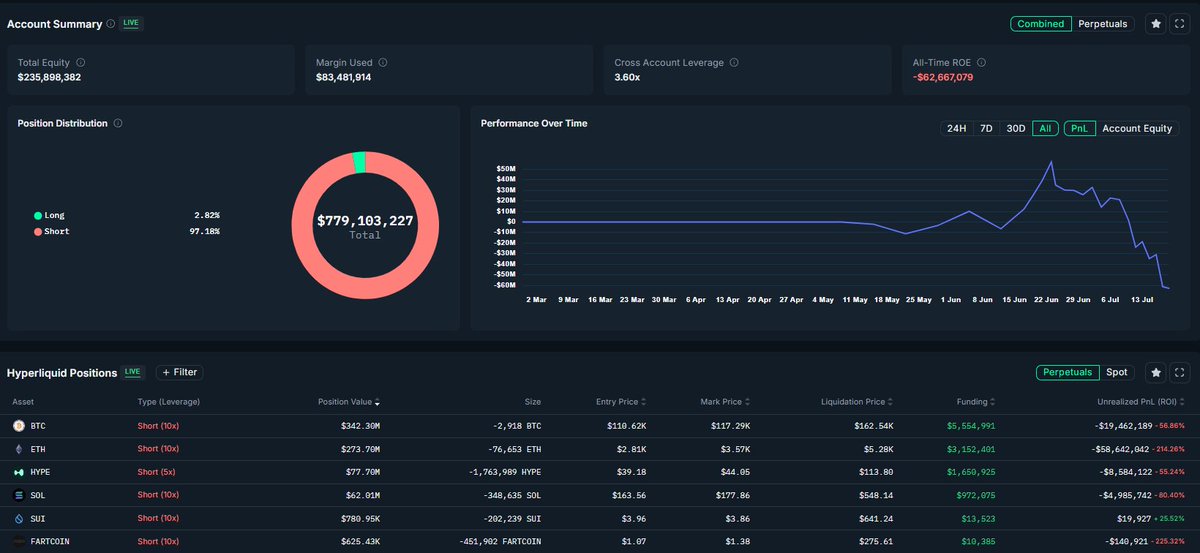Screen dimensions: 1200x553
Task: Click the FARTCOIN coin icon
Action: pos(18,541)
